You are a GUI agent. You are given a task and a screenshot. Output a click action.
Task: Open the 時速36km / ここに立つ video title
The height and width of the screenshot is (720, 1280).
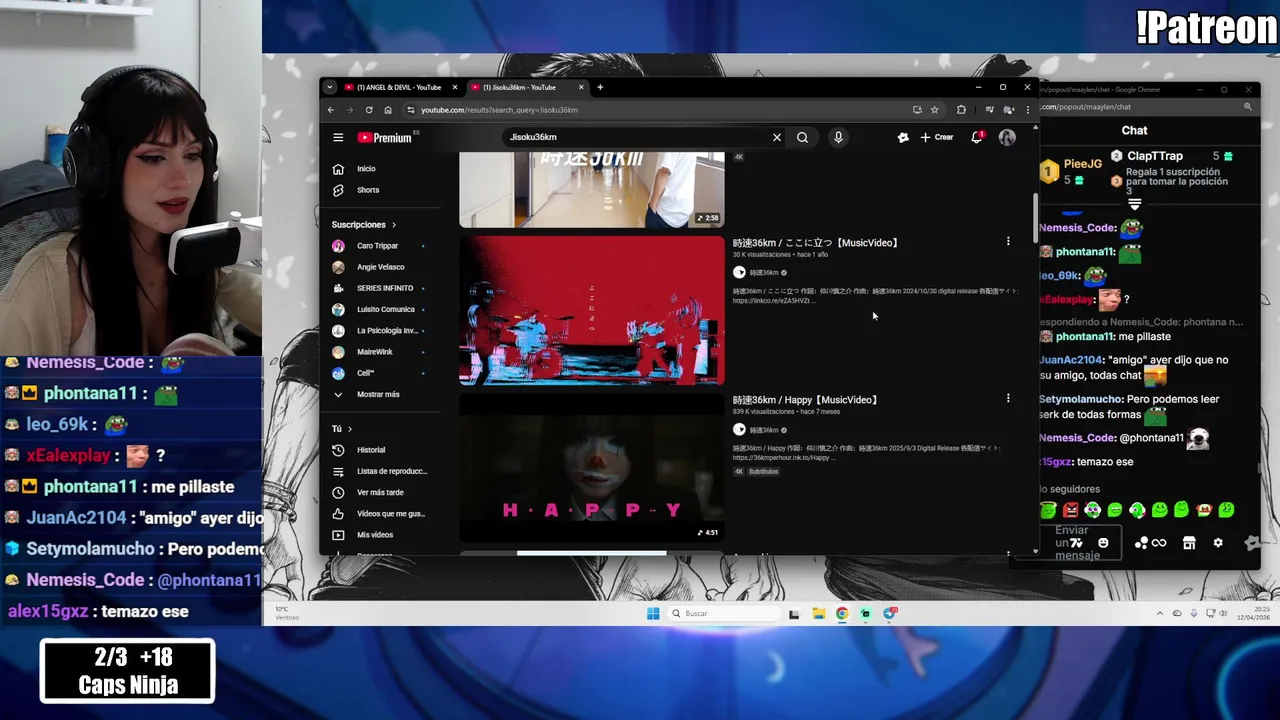816,243
